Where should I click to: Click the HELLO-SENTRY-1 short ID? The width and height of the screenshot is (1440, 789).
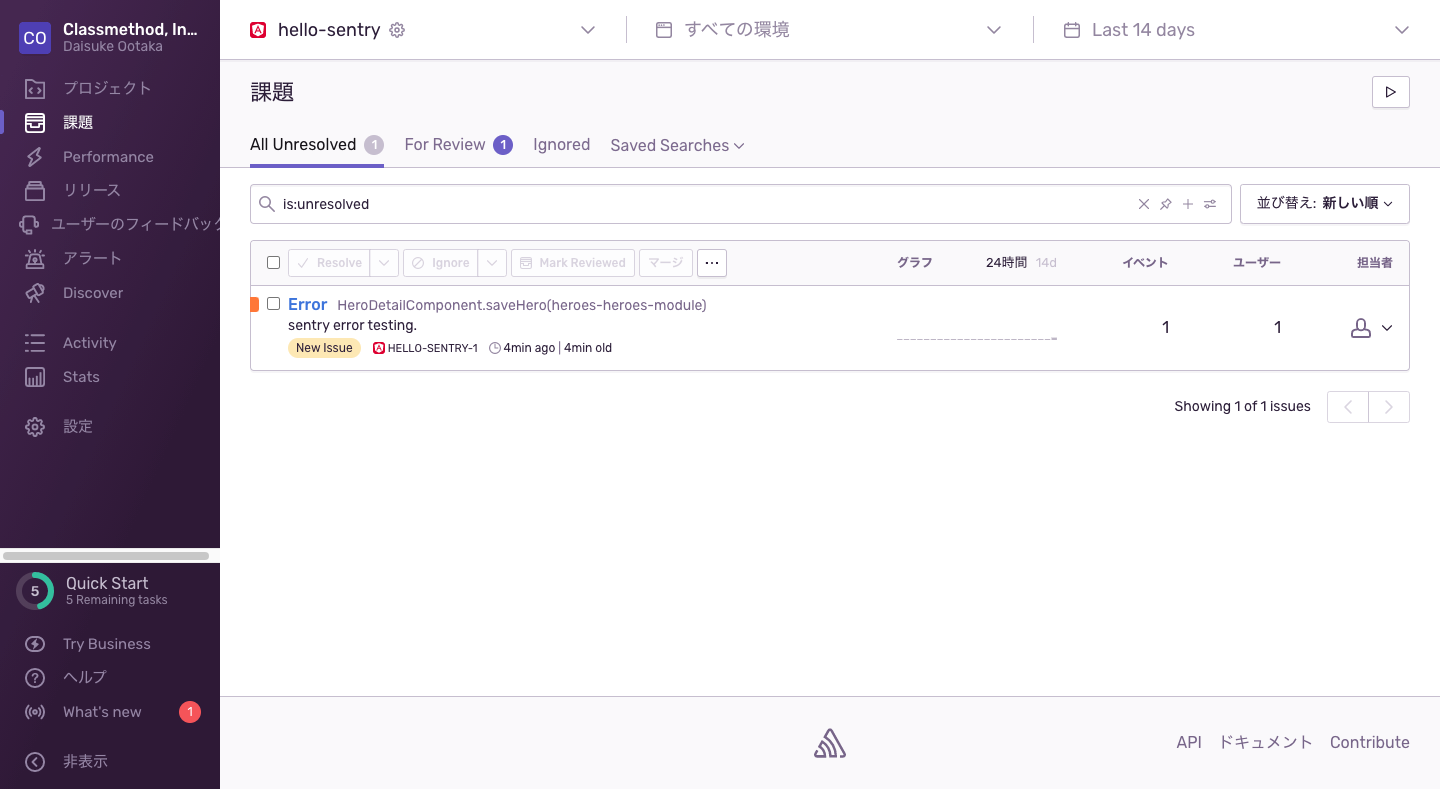[432, 348]
